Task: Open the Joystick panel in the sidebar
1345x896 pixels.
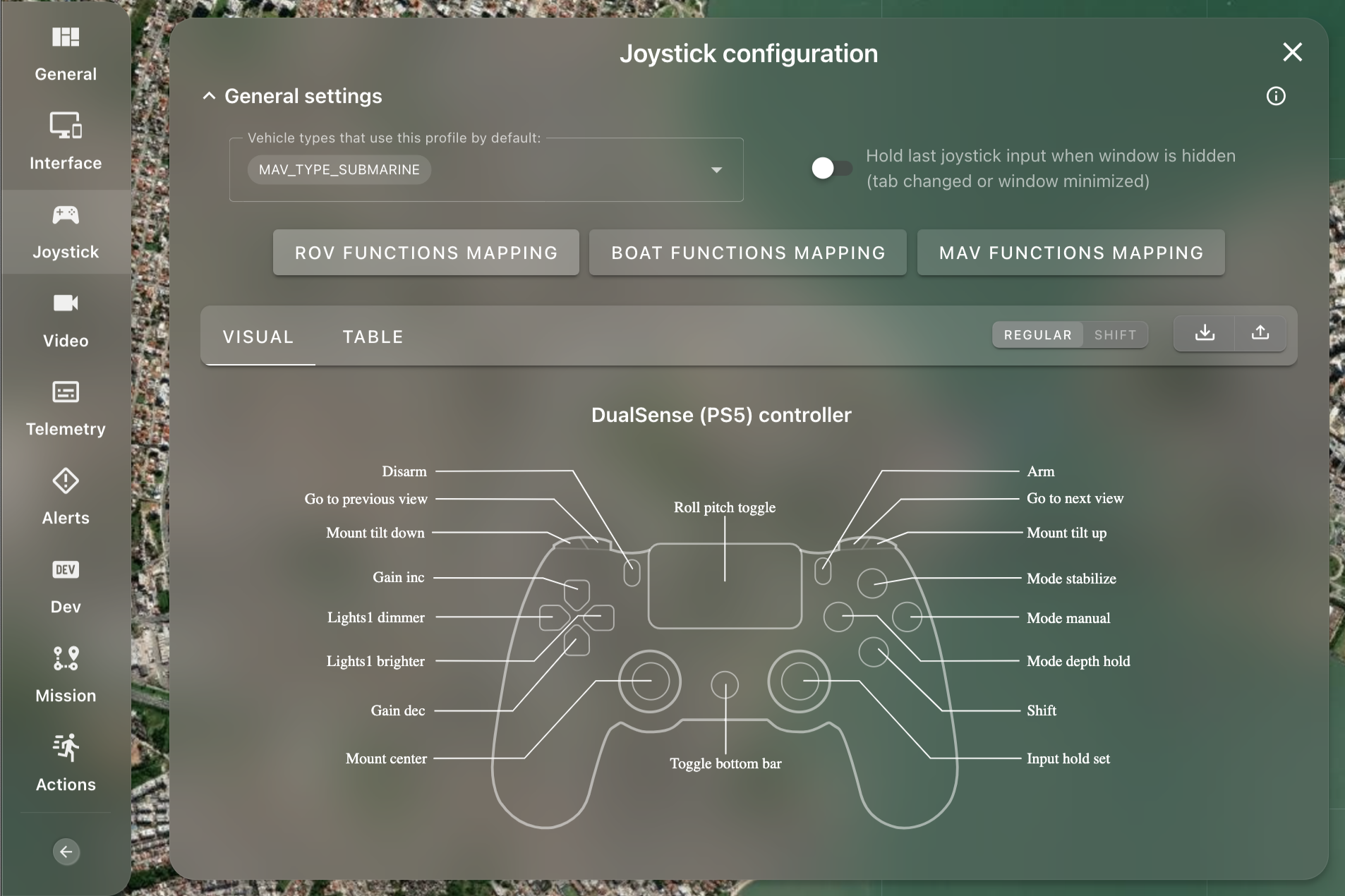Action: [x=64, y=231]
